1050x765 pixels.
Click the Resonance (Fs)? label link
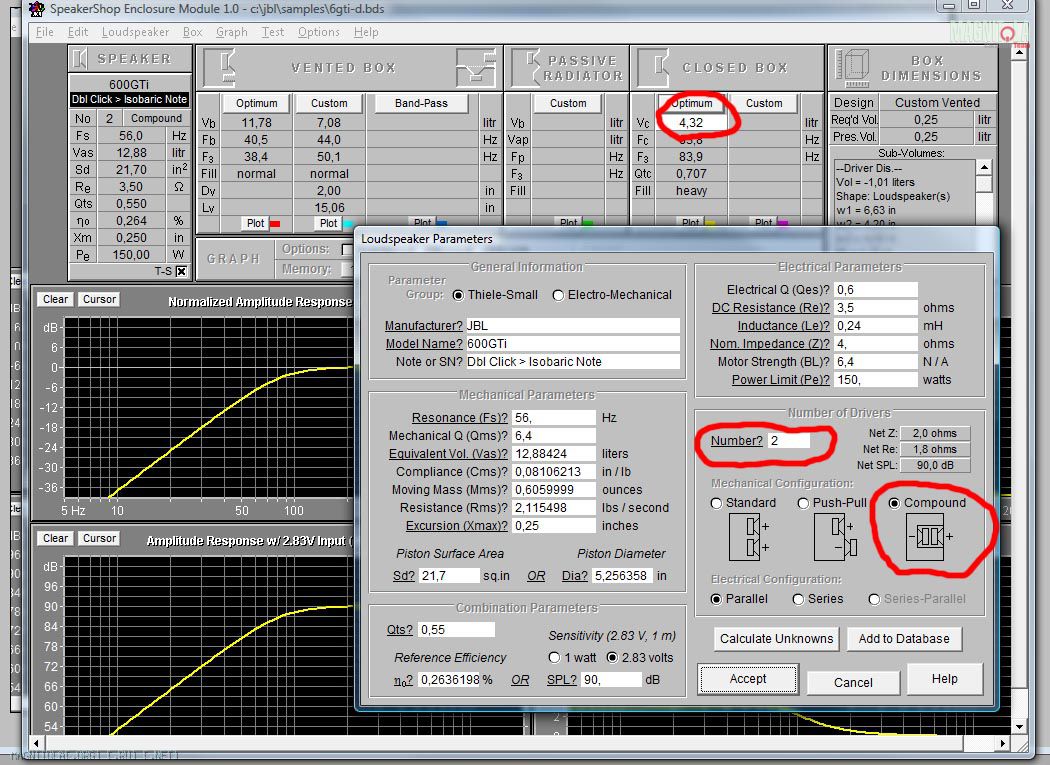point(459,417)
